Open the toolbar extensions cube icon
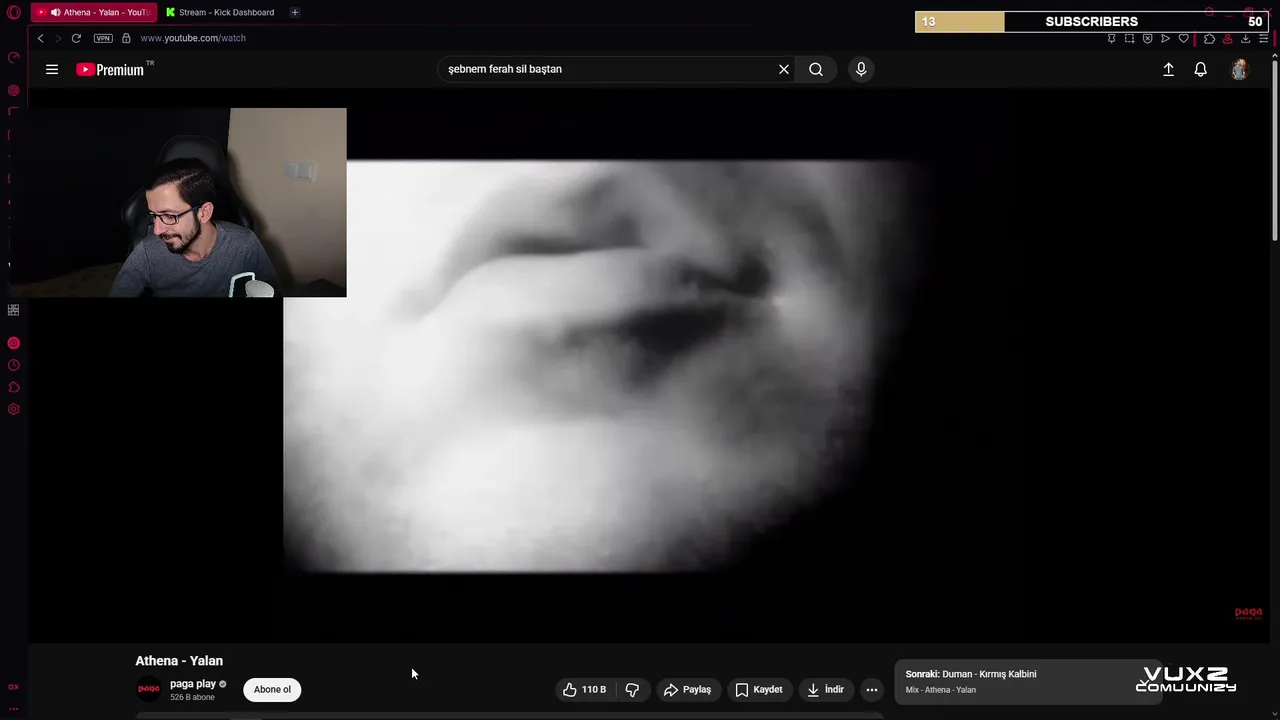 (x=1209, y=38)
